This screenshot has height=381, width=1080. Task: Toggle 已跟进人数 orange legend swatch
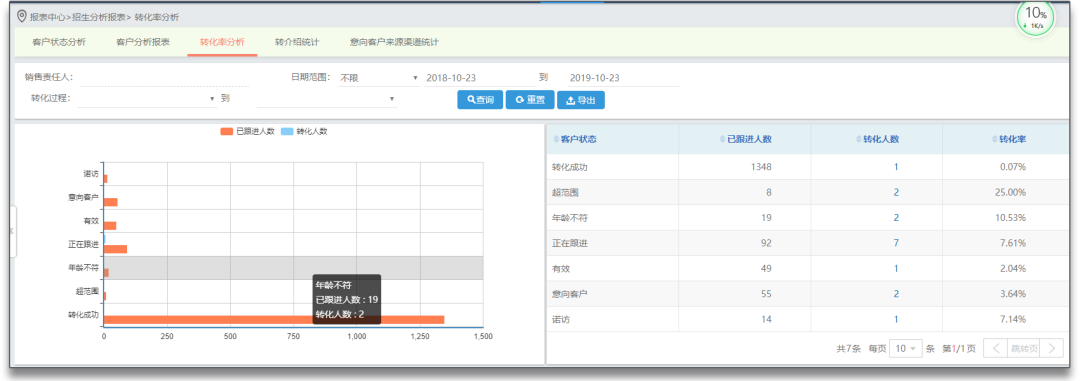pyautogui.click(x=227, y=132)
